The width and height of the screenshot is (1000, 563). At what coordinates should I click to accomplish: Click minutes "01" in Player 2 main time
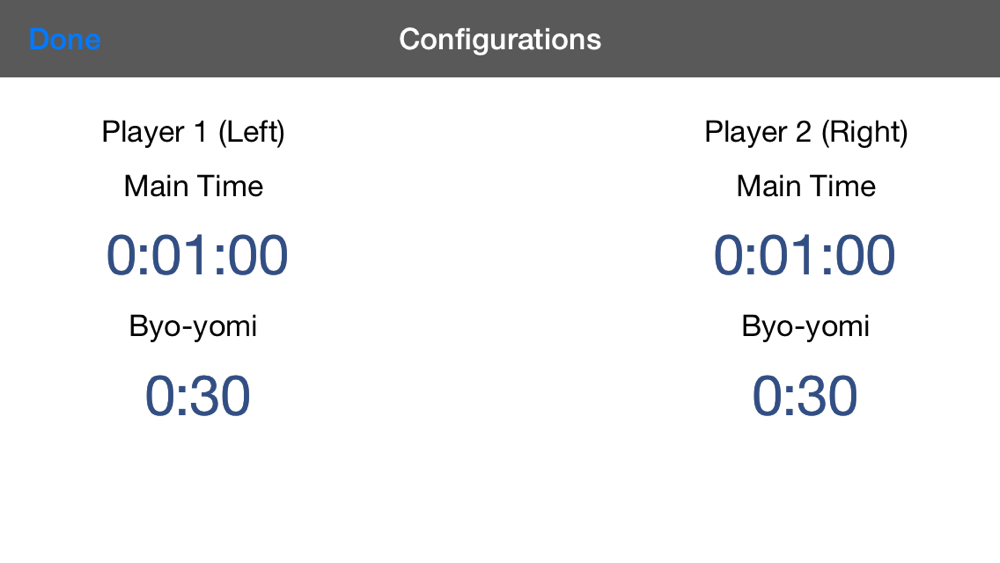click(788, 255)
